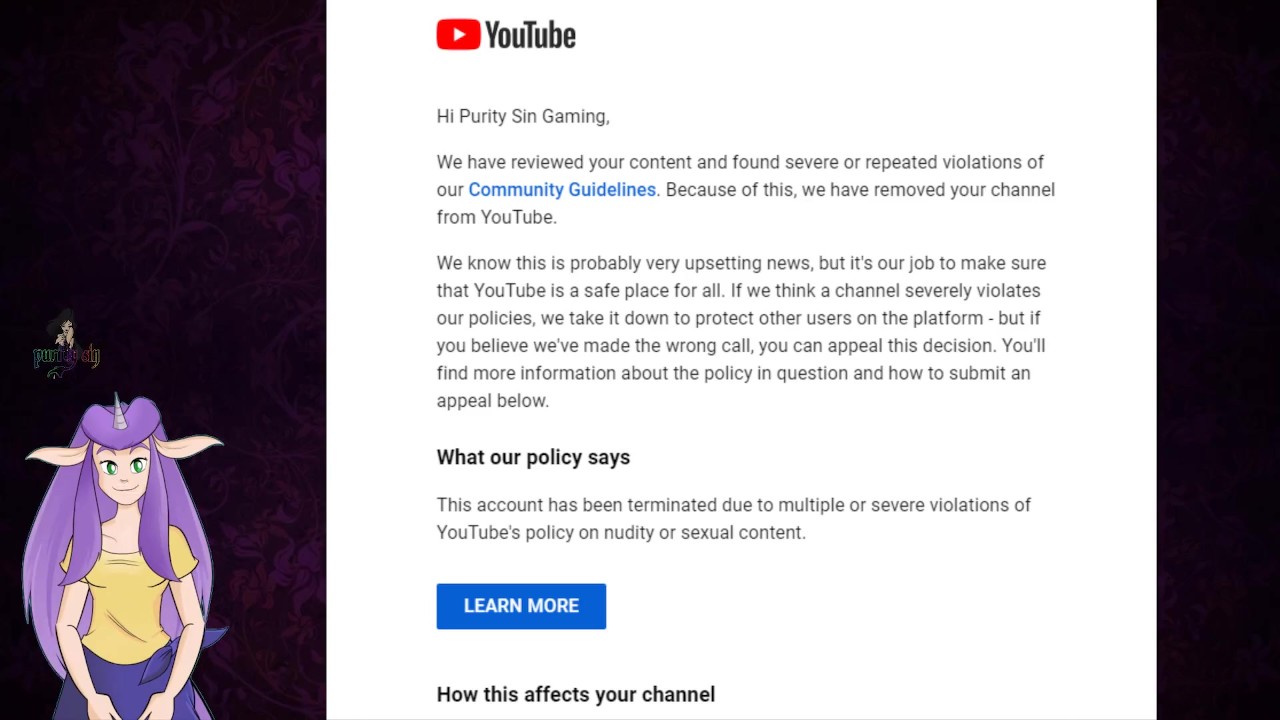
Task: Click the YouTube wordmark text
Action: click(531, 36)
